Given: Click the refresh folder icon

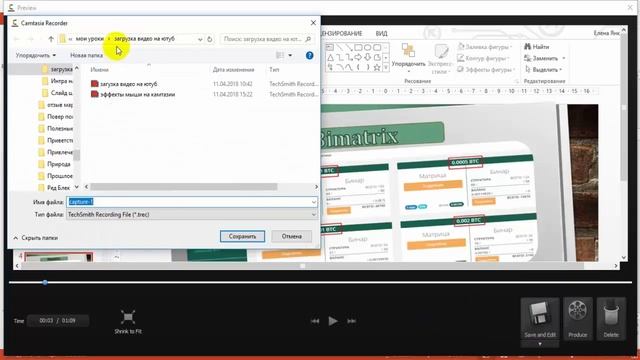Looking at the screenshot, I should click(210, 39).
